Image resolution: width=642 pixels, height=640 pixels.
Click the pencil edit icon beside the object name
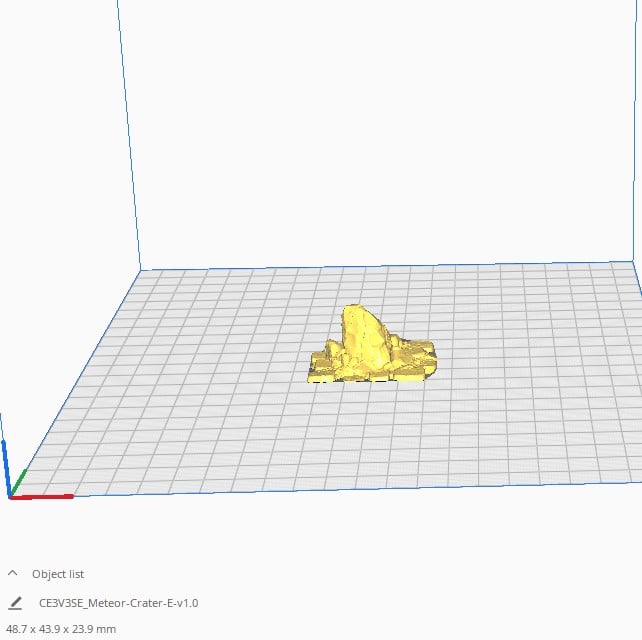(x=15, y=603)
